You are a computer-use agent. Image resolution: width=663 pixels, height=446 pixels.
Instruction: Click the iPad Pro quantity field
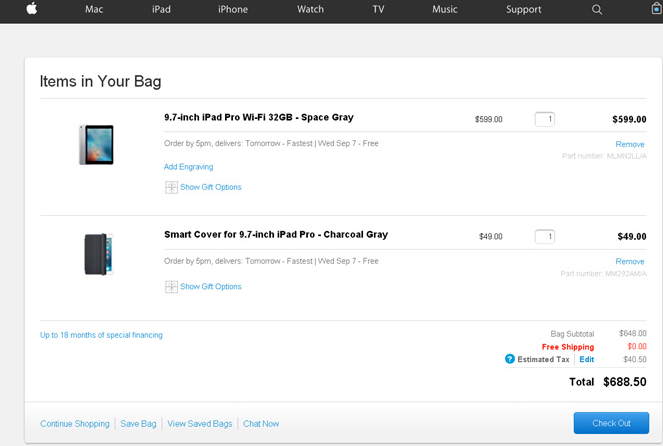point(545,119)
